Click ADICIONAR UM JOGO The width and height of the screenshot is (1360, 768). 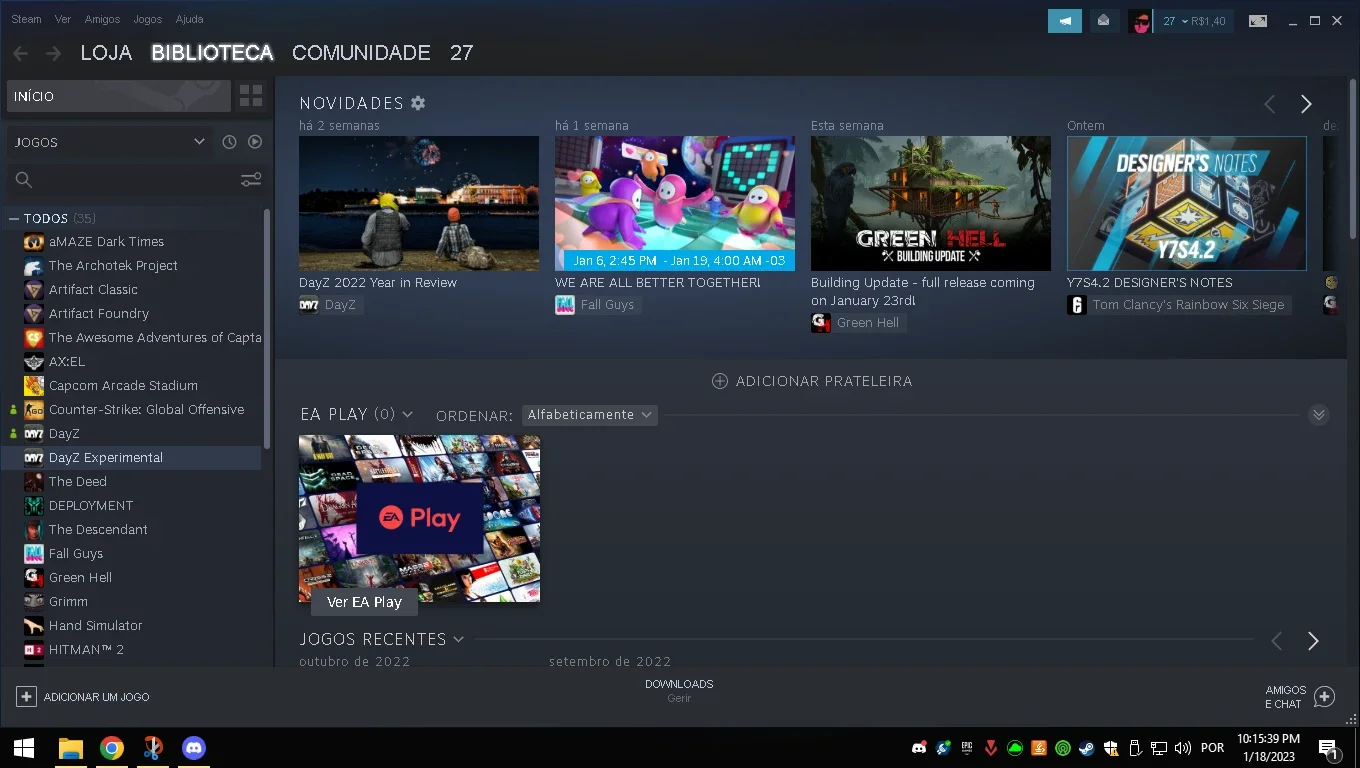(83, 697)
